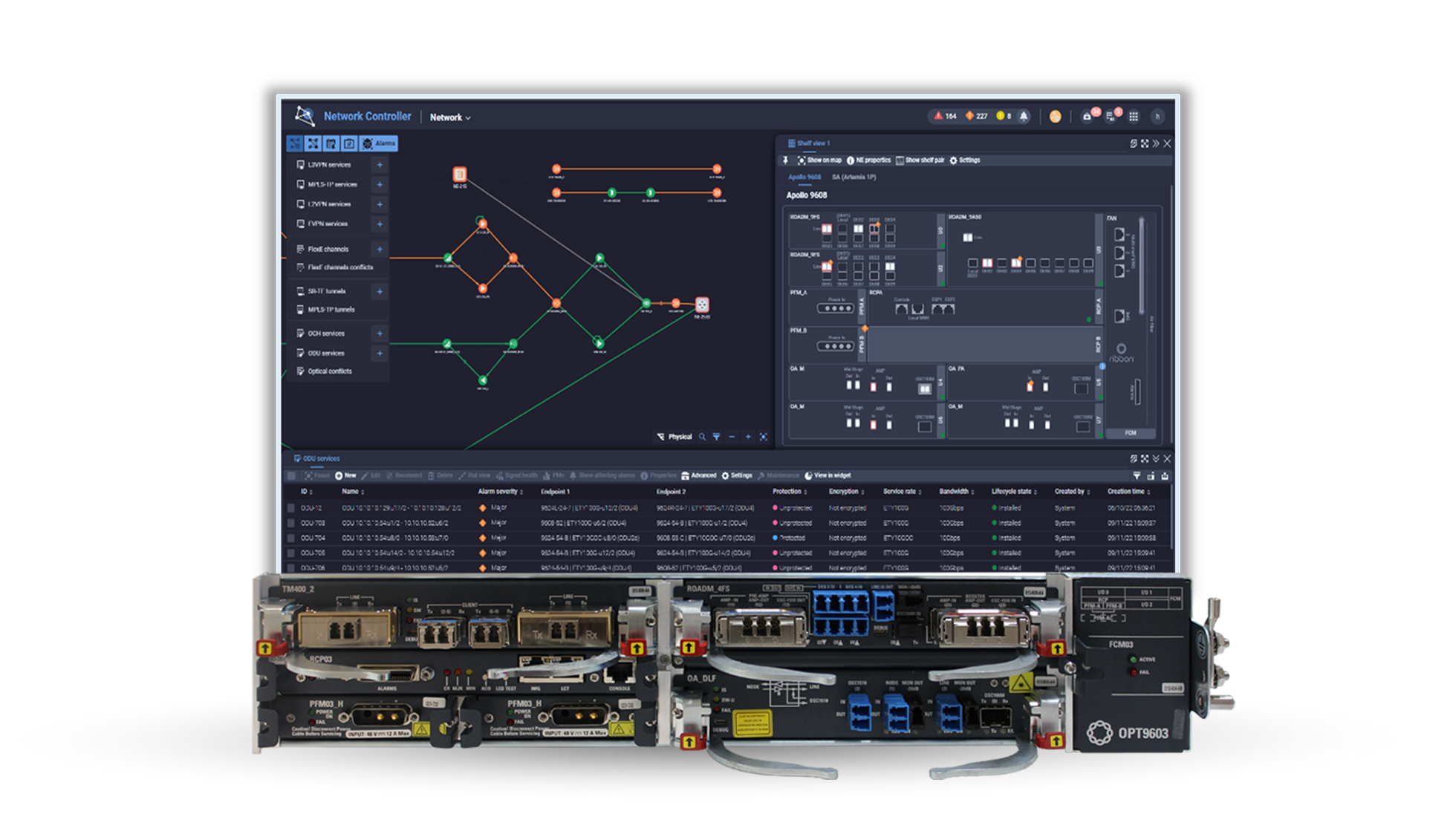The height and width of the screenshot is (820, 1456).
Task: Open the Network Controller logo home
Action: tap(305, 116)
